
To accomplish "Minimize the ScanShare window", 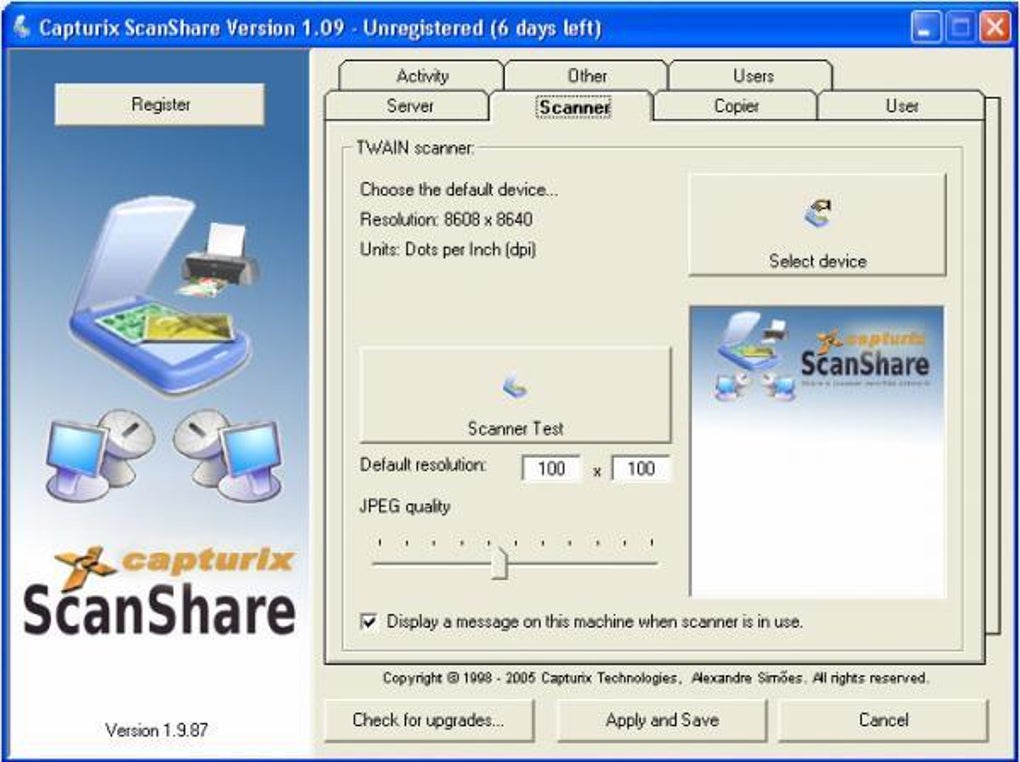I will [924, 28].
